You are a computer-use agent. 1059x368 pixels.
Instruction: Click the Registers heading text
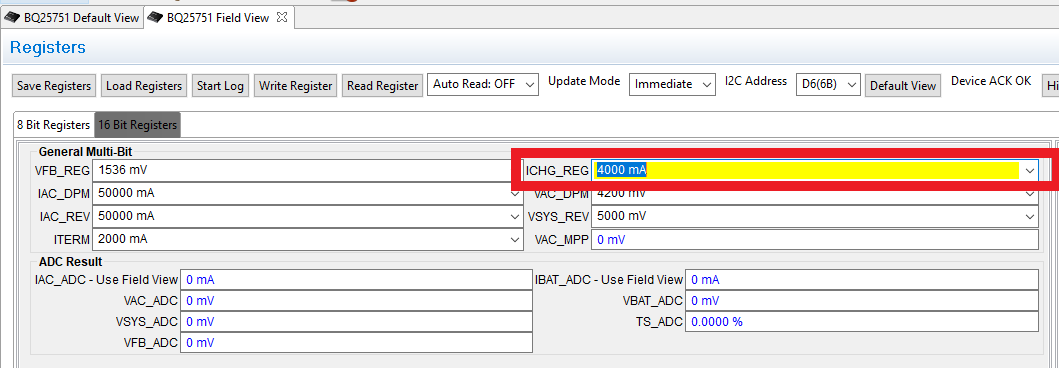tap(48, 47)
